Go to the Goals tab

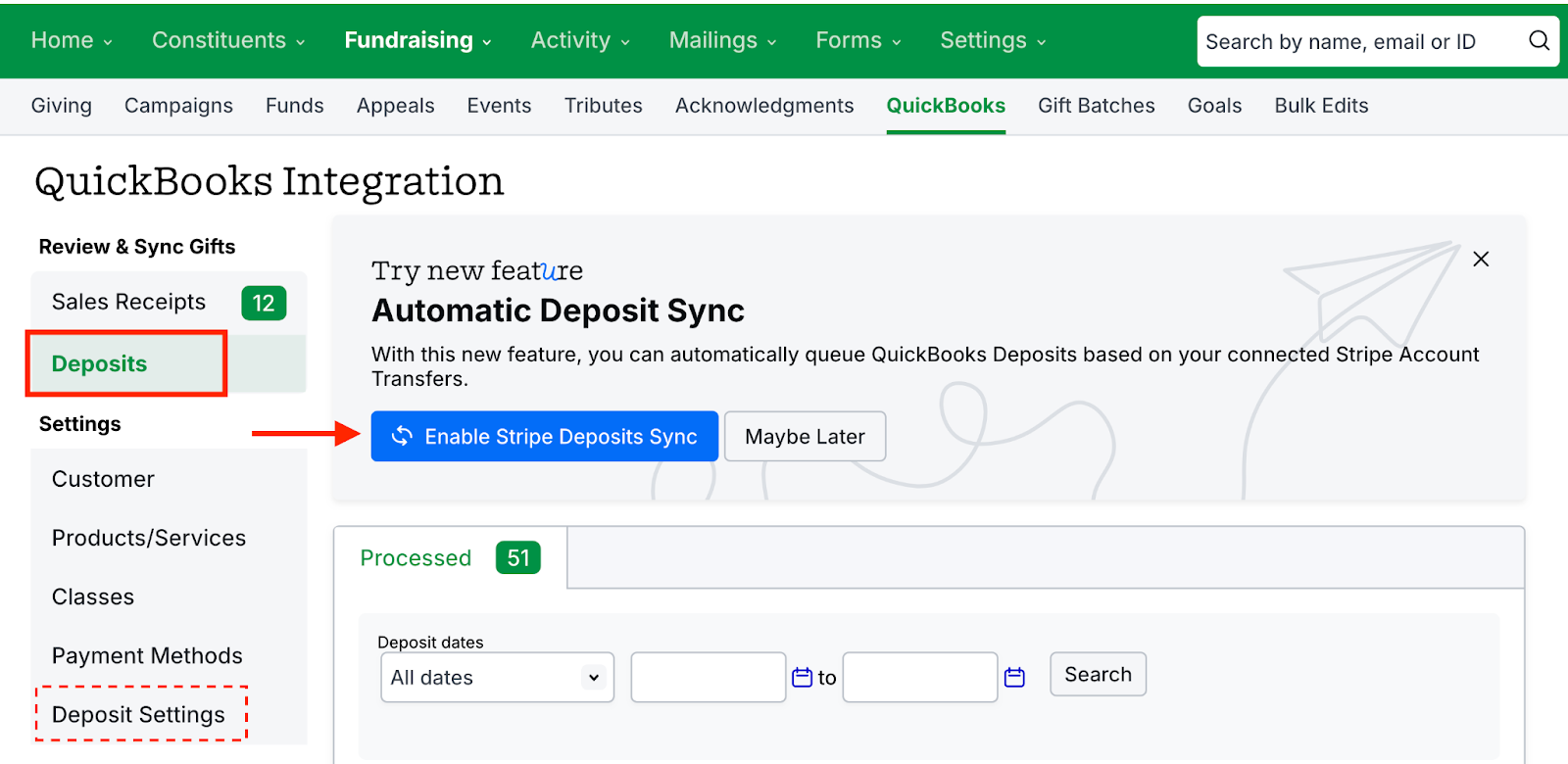point(1214,106)
